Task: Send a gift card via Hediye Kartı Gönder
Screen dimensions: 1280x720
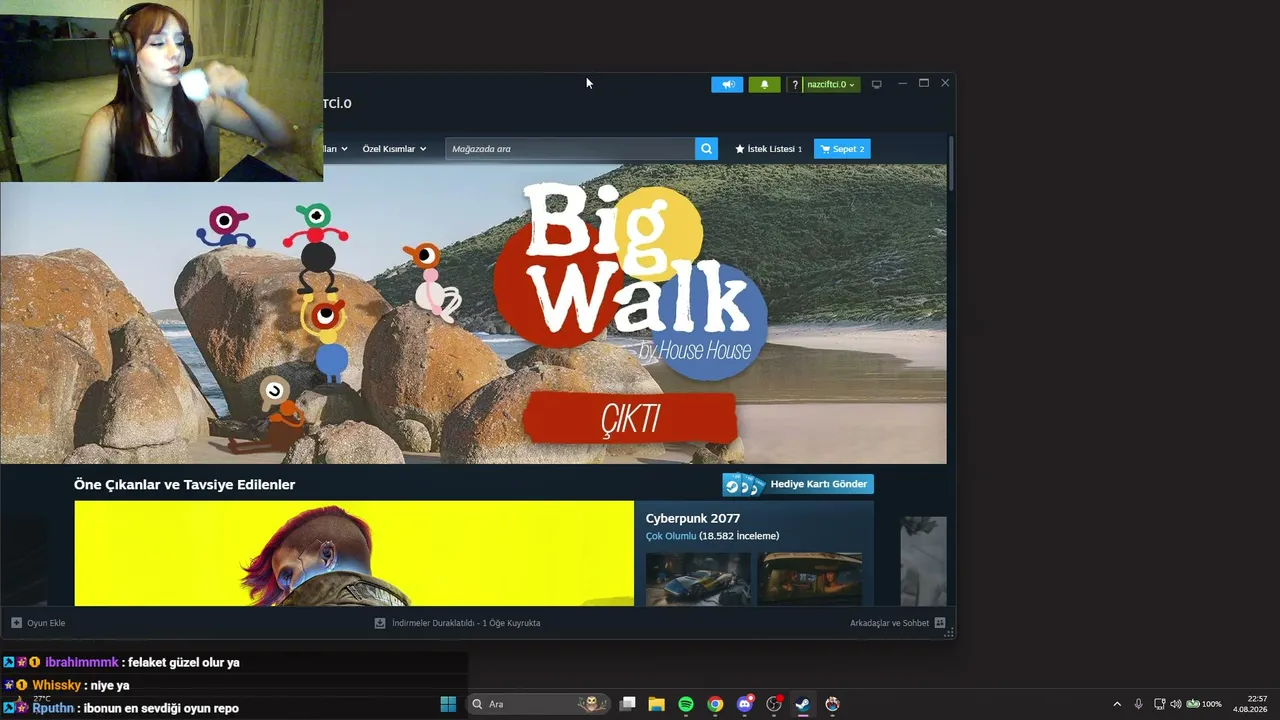Action: [x=798, y=484]
